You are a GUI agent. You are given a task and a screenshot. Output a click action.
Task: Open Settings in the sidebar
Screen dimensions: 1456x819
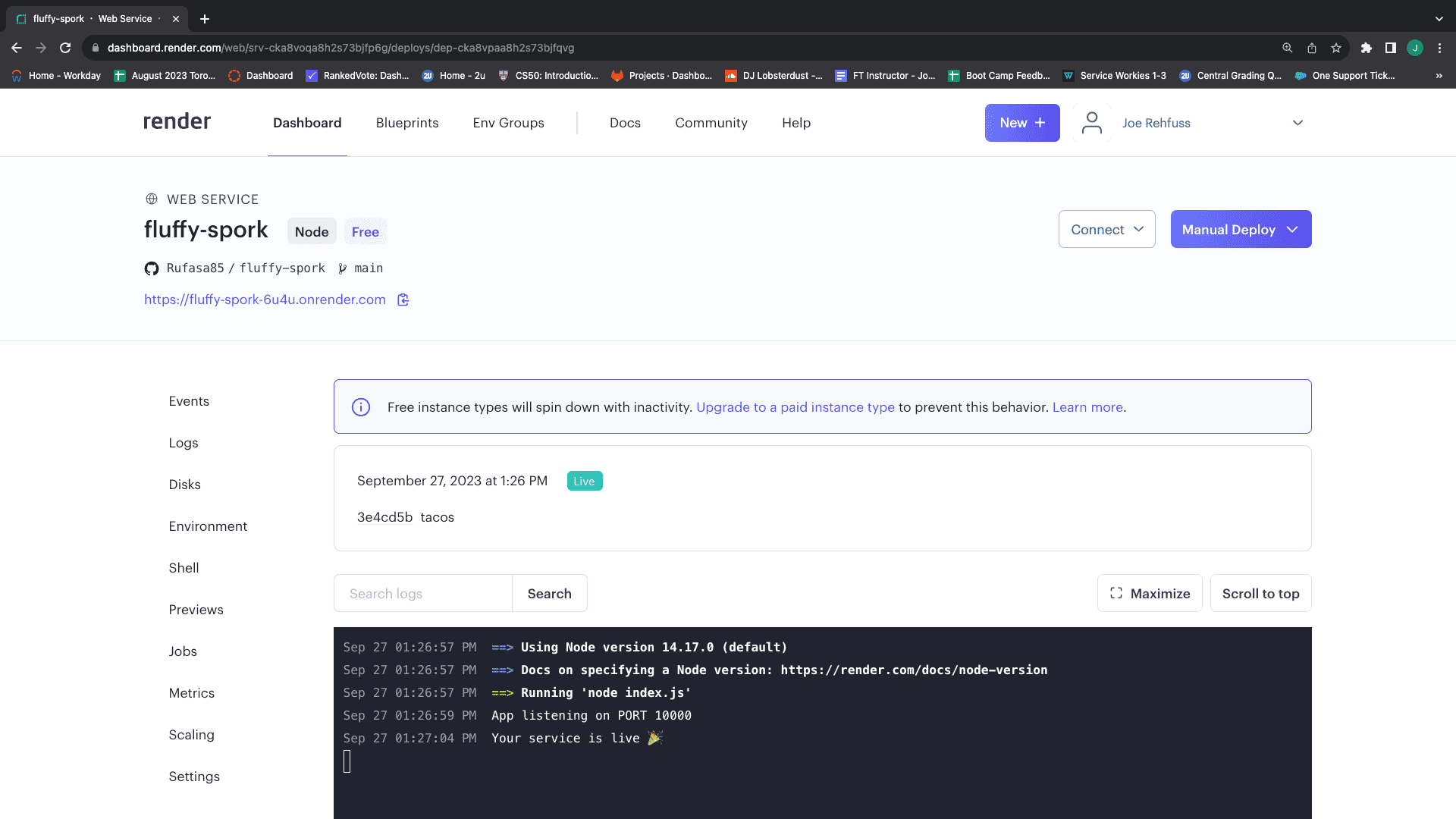point(194,777)
